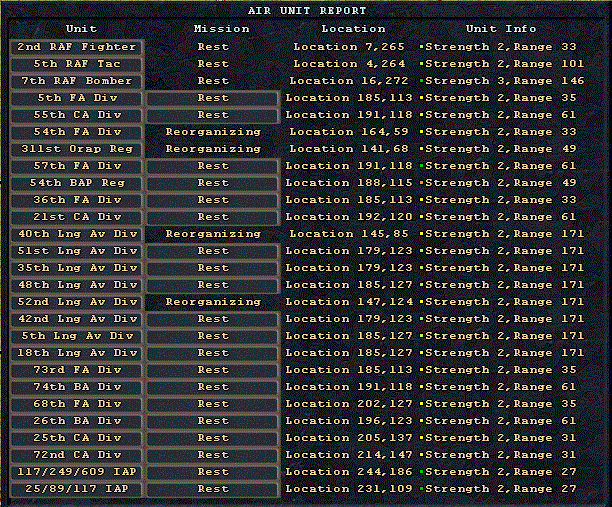This screenshot has height=507, width=612.
Task: Select the 2nd RAF Fighter unit
Action: point(77,47)
